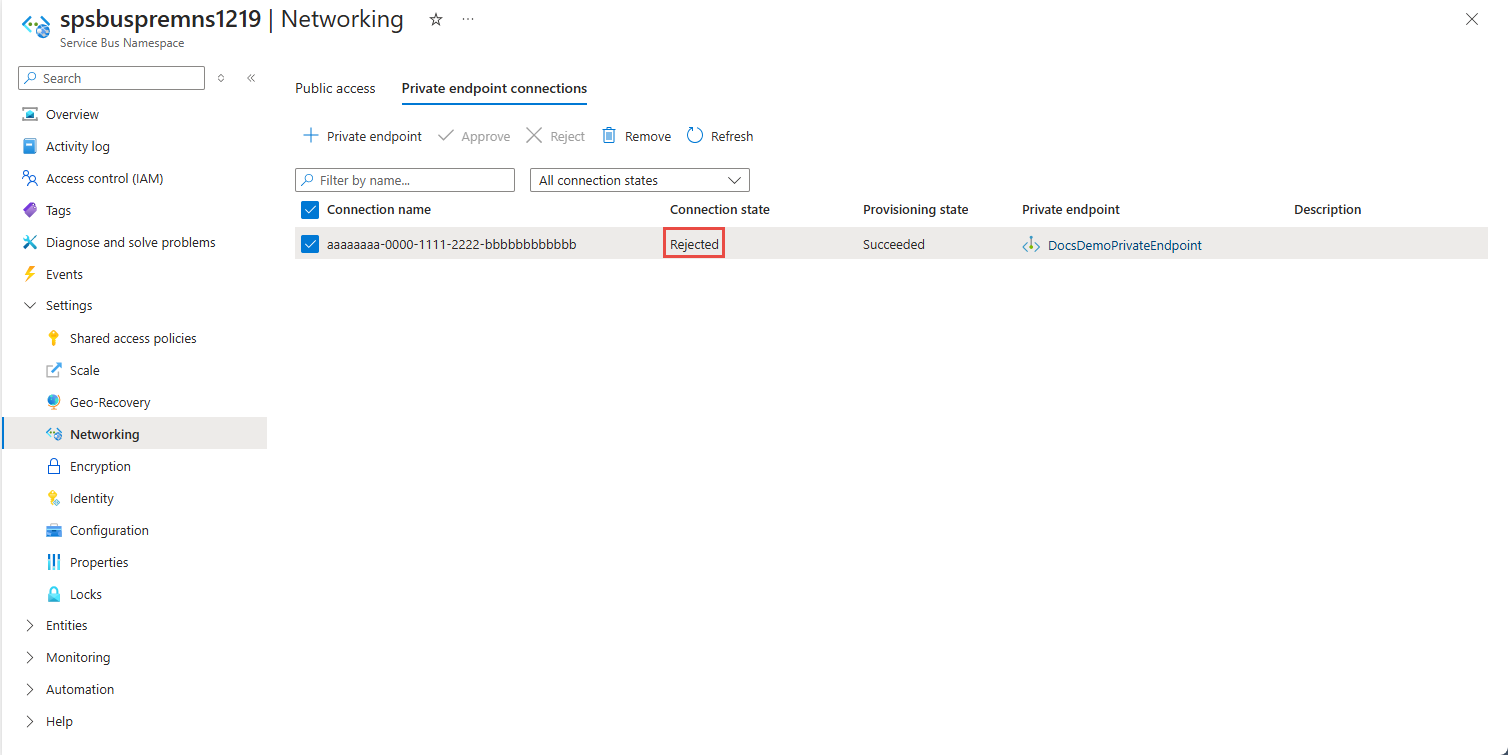Viewport: 1508px width, 755px height.
Task: Collapse the Settings section
Action: click(x=30, y=306)
